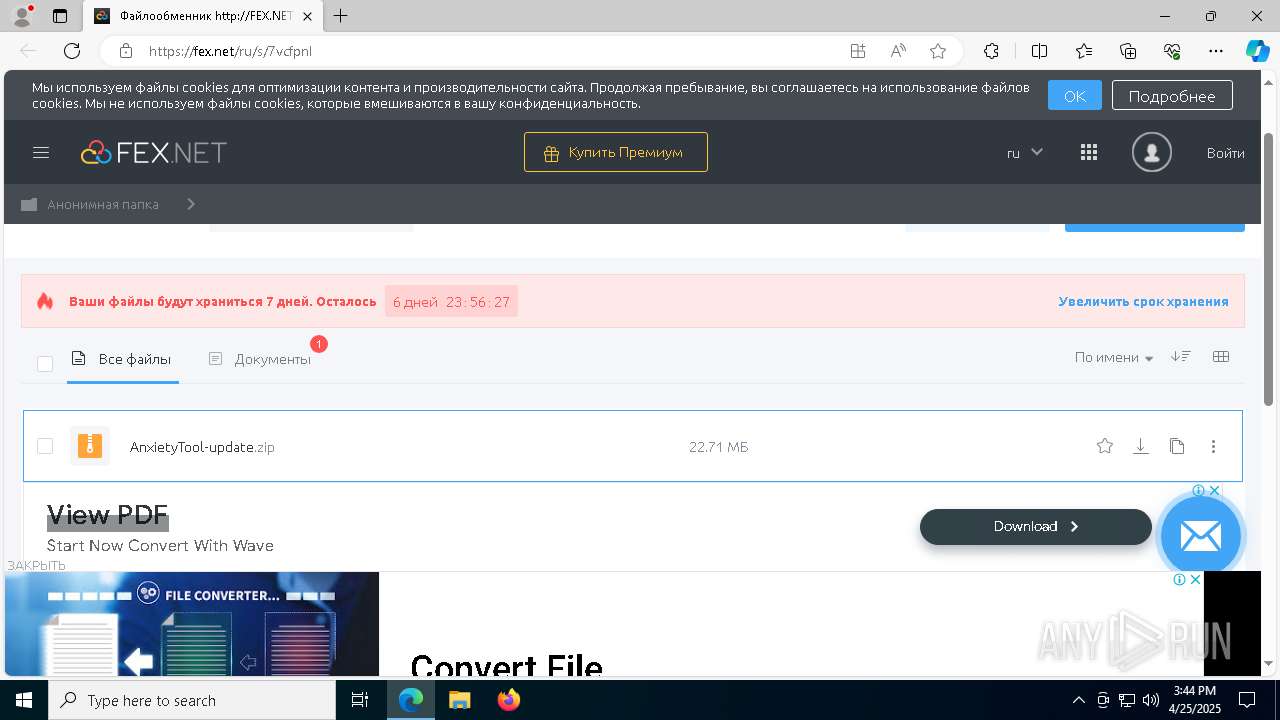Refresh the browser page
This screenshot has width=1280, height=720.
[x=72, y=51]
